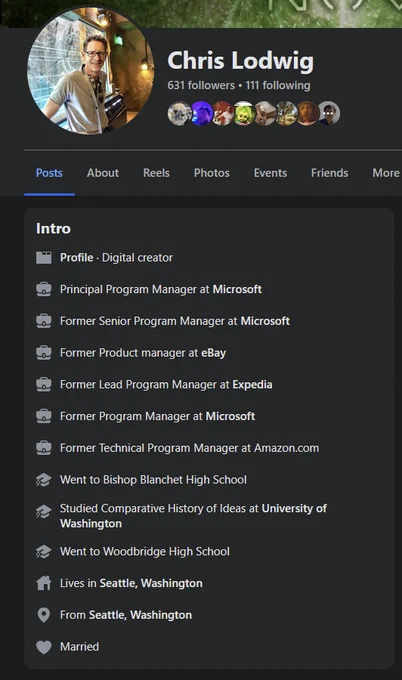
Task: Click graduation cap icon beside Comparative History of Ideas
Action: [44, 511]
